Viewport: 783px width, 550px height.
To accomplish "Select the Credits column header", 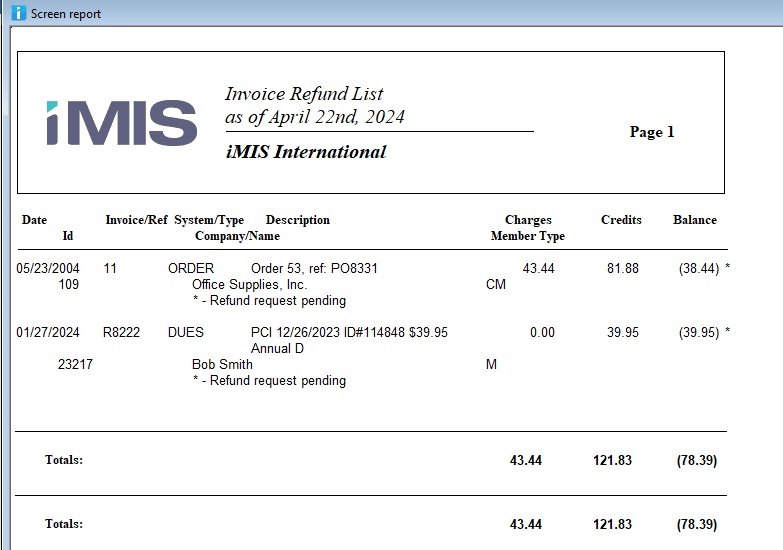I will click(621, 220).
